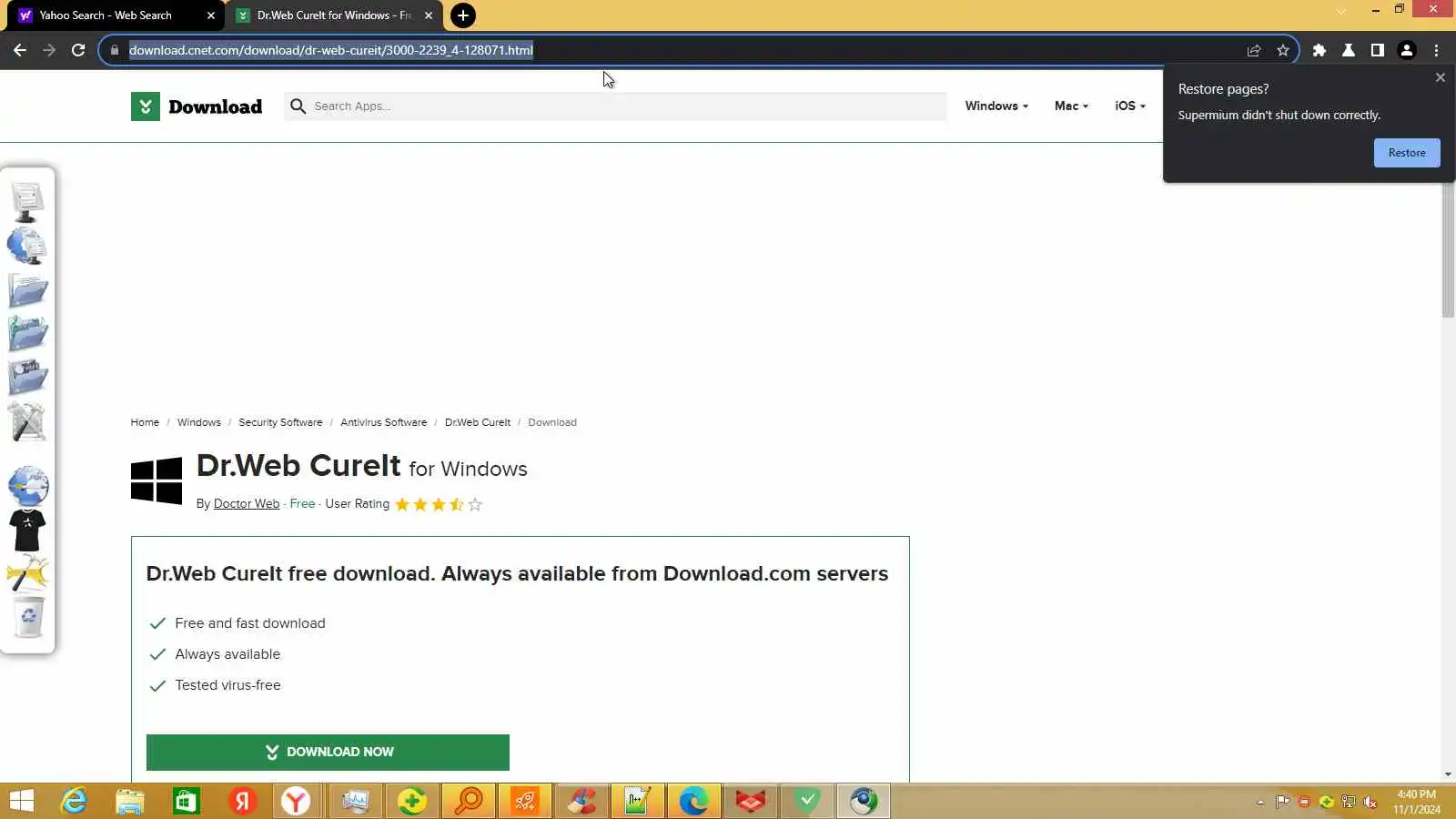Launch the globe browser icon in dock
Image resolution: width=1456 pixels, height=819 pixels.
pos(28,486)
